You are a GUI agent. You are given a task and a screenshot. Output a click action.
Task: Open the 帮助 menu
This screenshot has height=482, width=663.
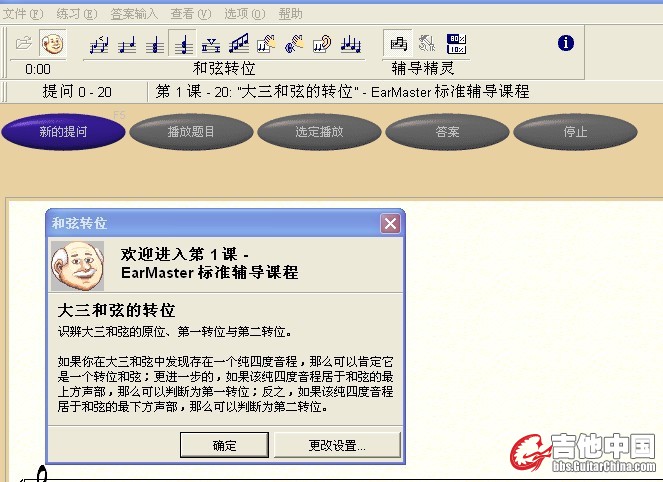tap(290, 14)
